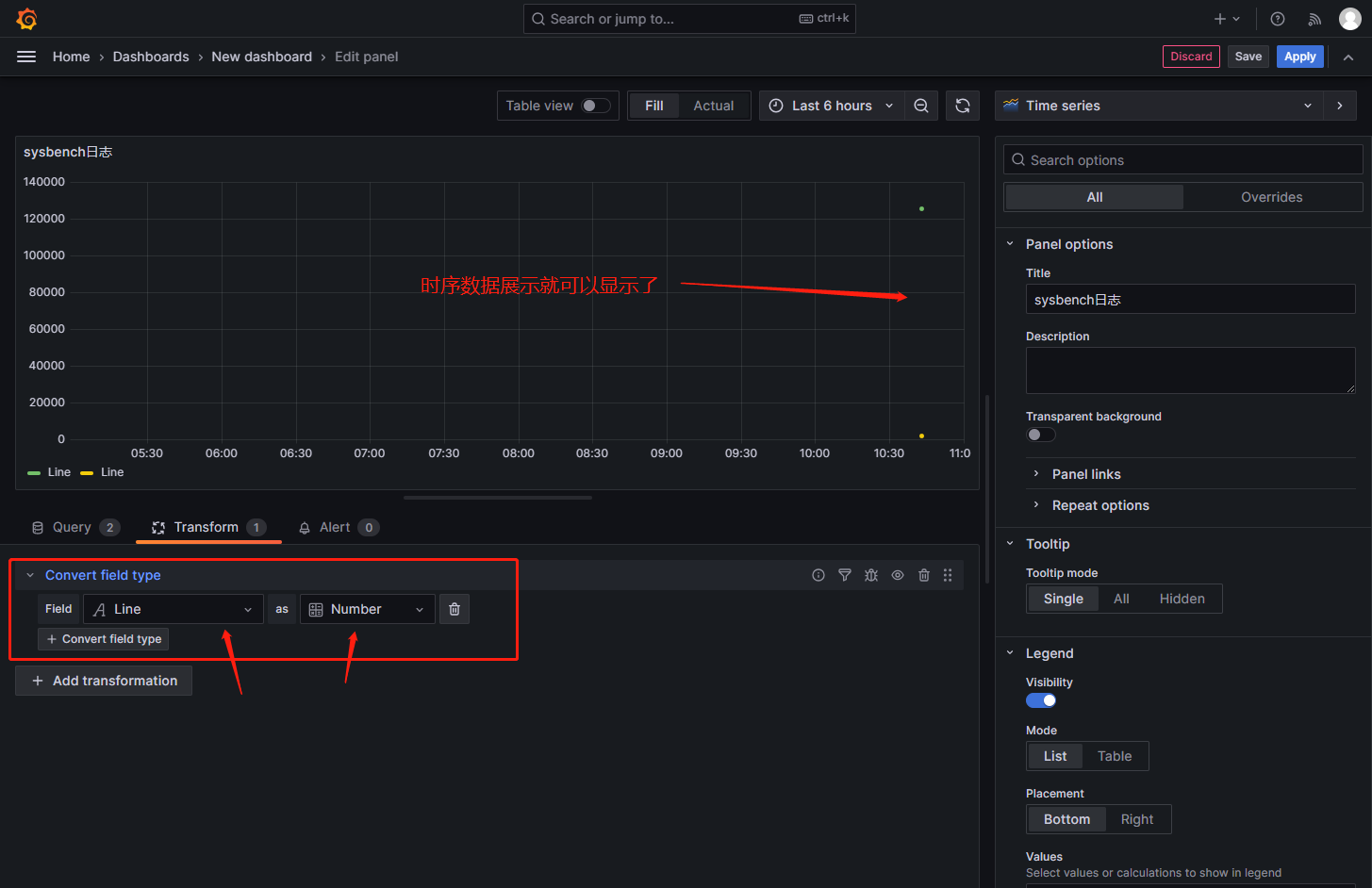Collapse the Legend section
Viewport: 1372px width, 888px height.
click(1010, 653)
